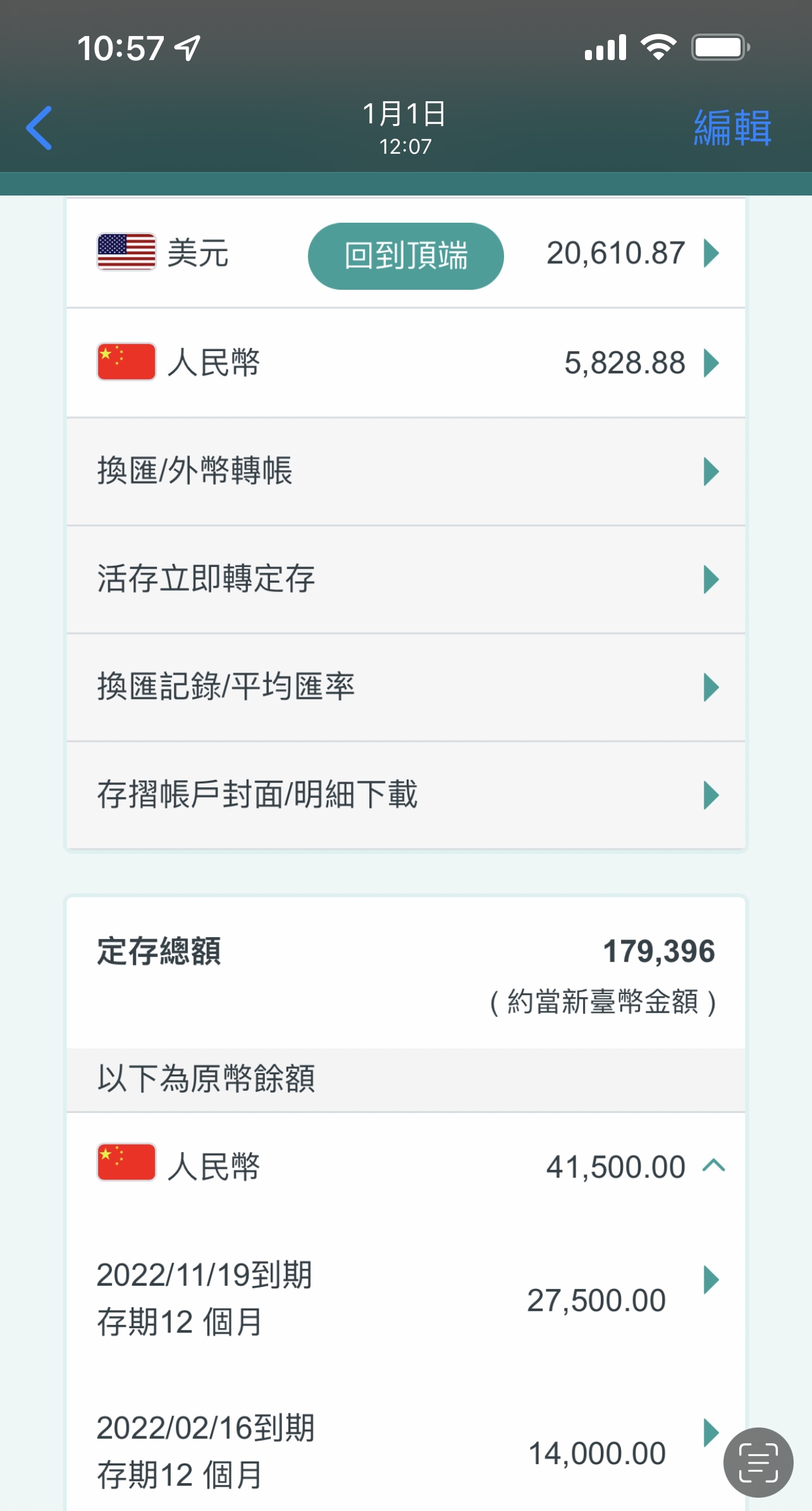Open the 換匯/外幣轉帳 menu item
This screenshot has width=812, height=1511.
pyautogui.click(x=405, y=471)
